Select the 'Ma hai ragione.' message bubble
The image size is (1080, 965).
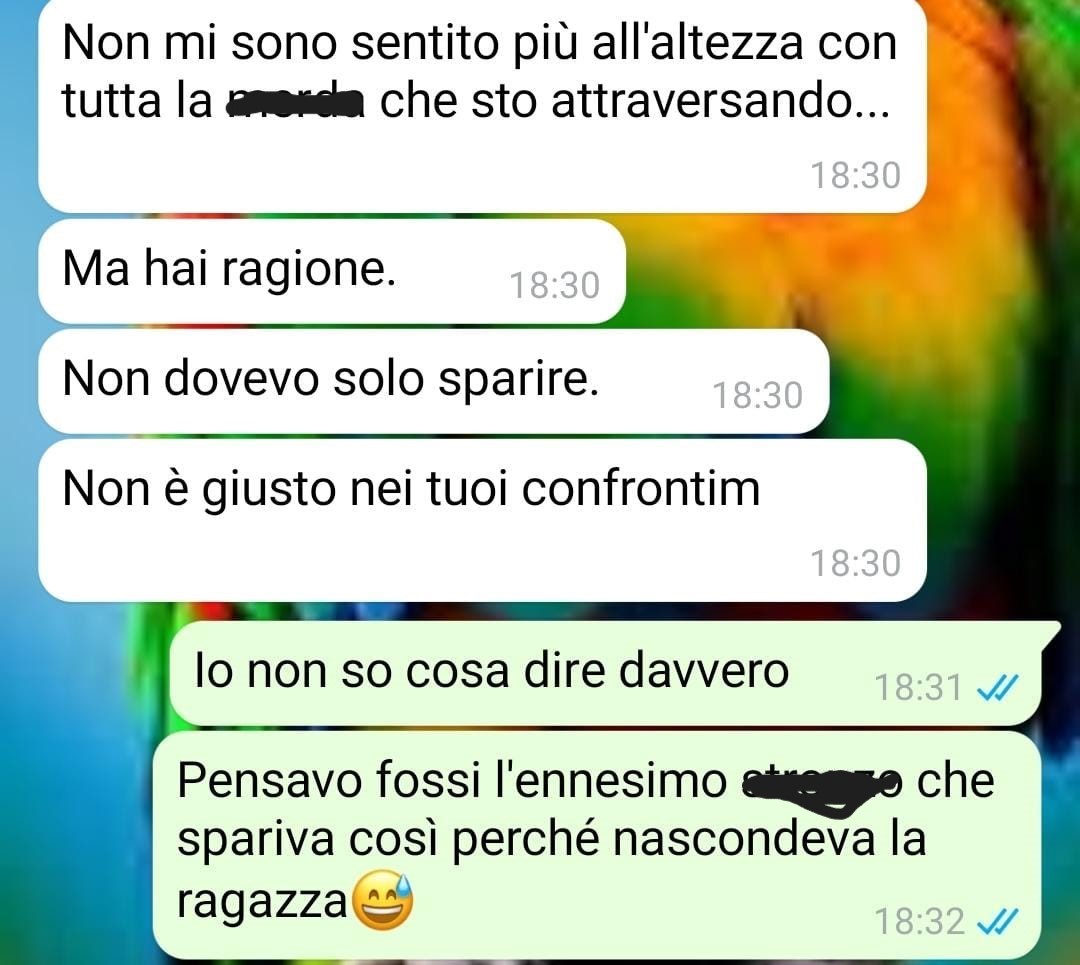point(332,271)
